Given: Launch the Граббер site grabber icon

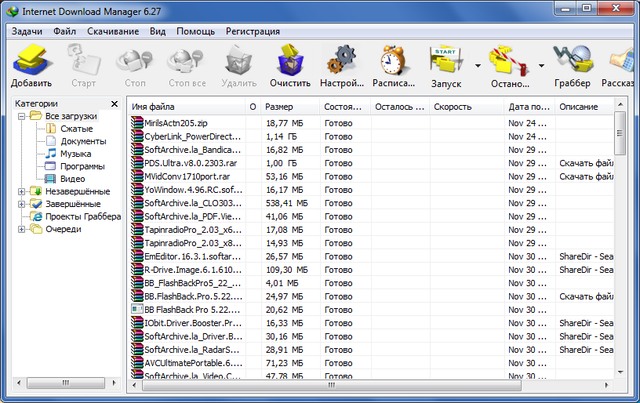Looking at the screenshot, I should point(572,64).
